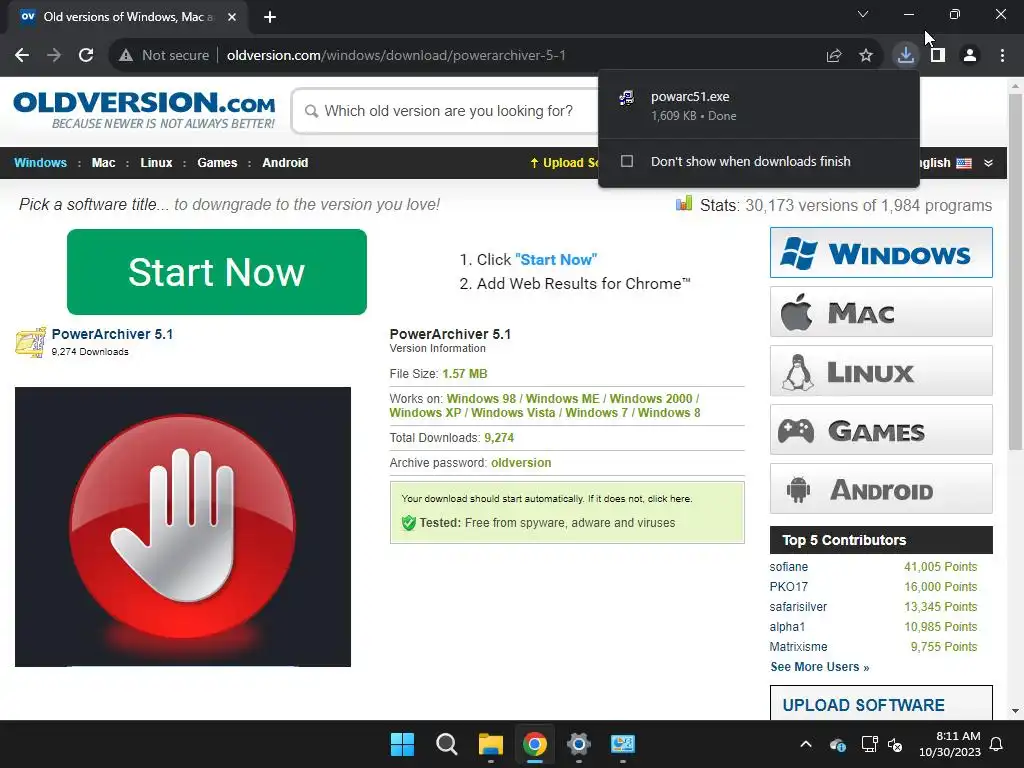Click the OLDVERSION.COM logo
This screenshot has width=1024, height=768.
click(144, 110)
